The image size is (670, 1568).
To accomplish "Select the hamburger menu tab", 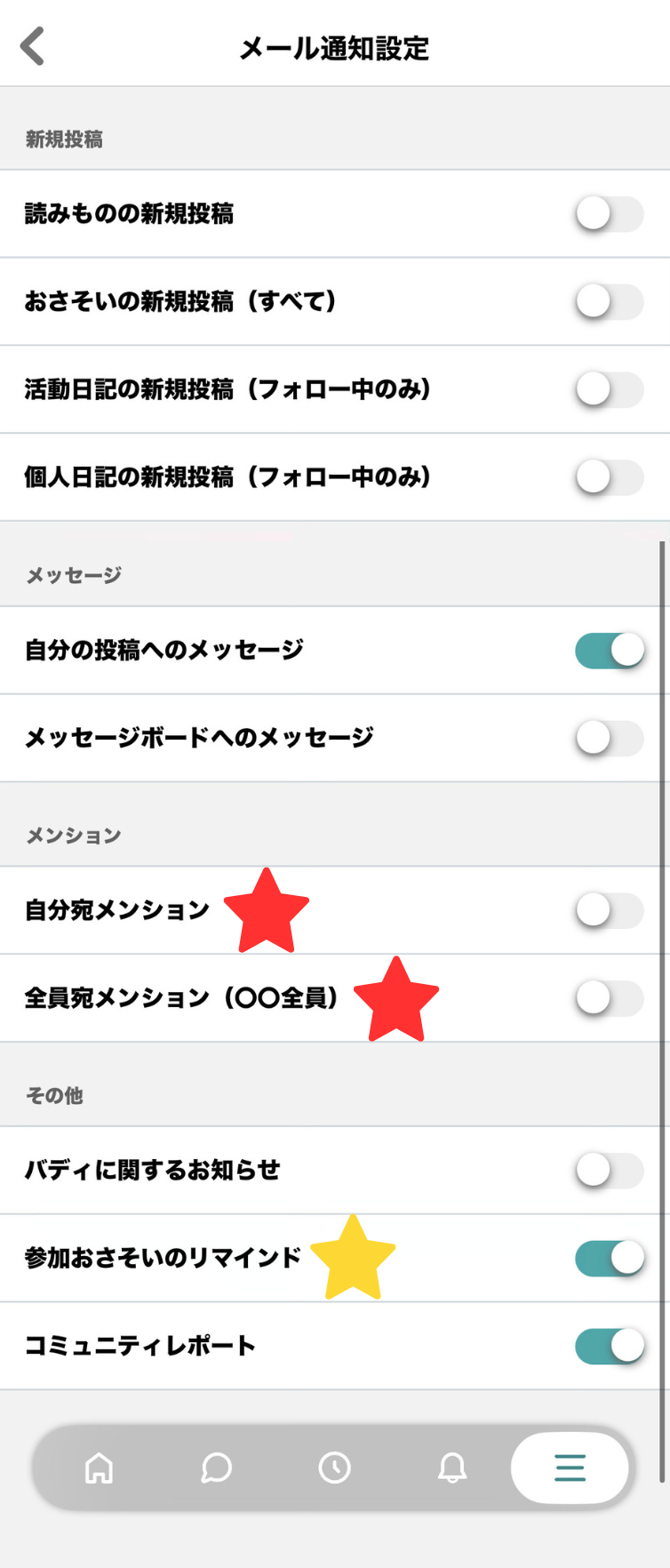I will [570, 1468].
